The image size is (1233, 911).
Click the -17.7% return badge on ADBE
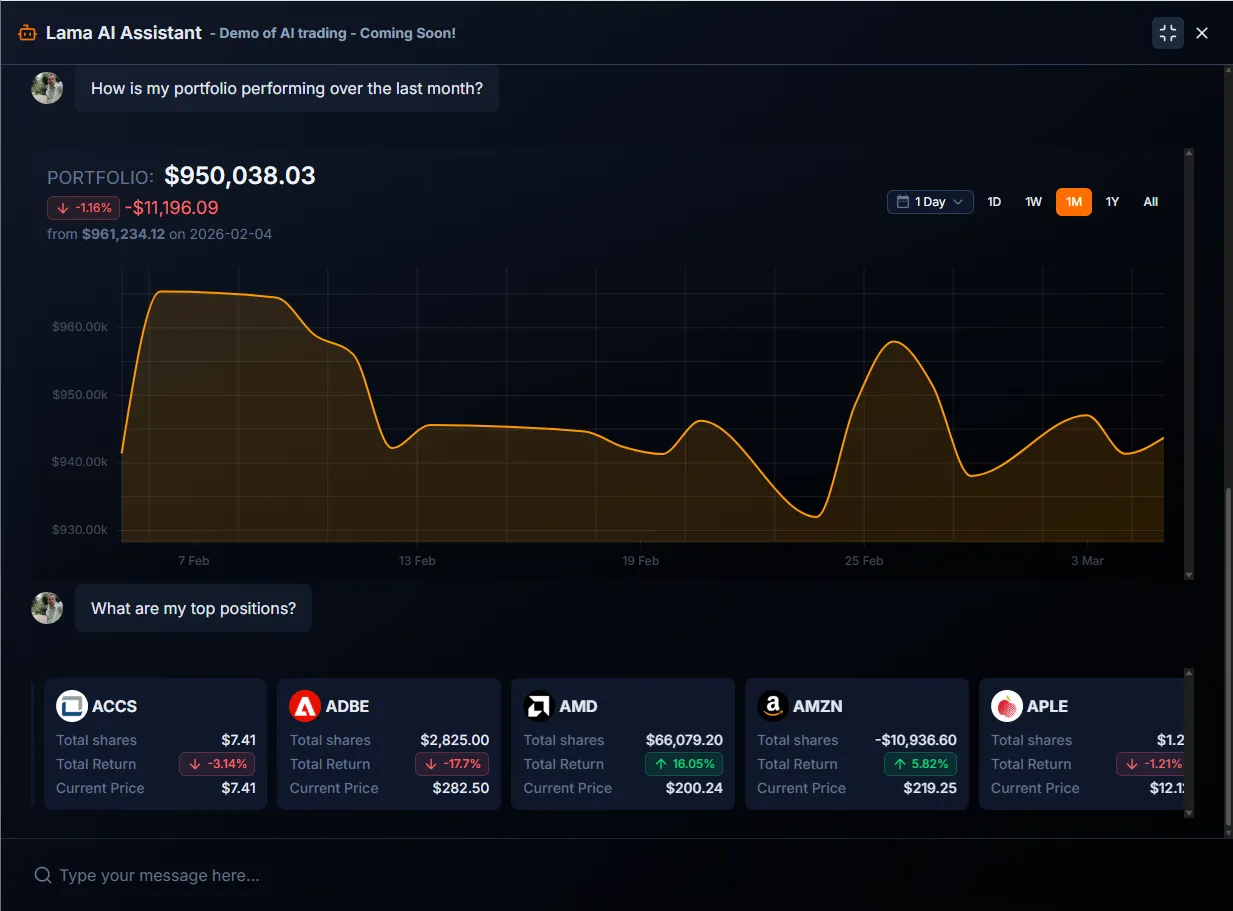tap(452, 764)
